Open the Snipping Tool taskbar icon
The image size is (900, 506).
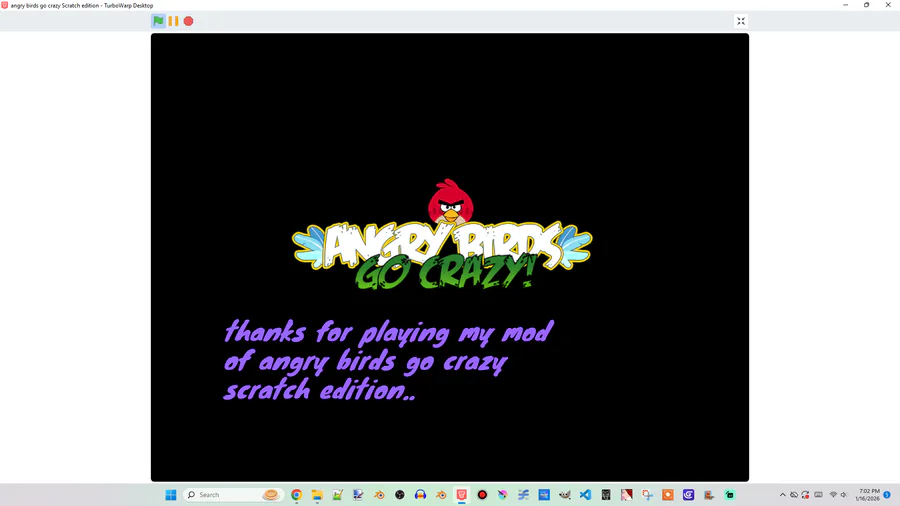(647, 495)
